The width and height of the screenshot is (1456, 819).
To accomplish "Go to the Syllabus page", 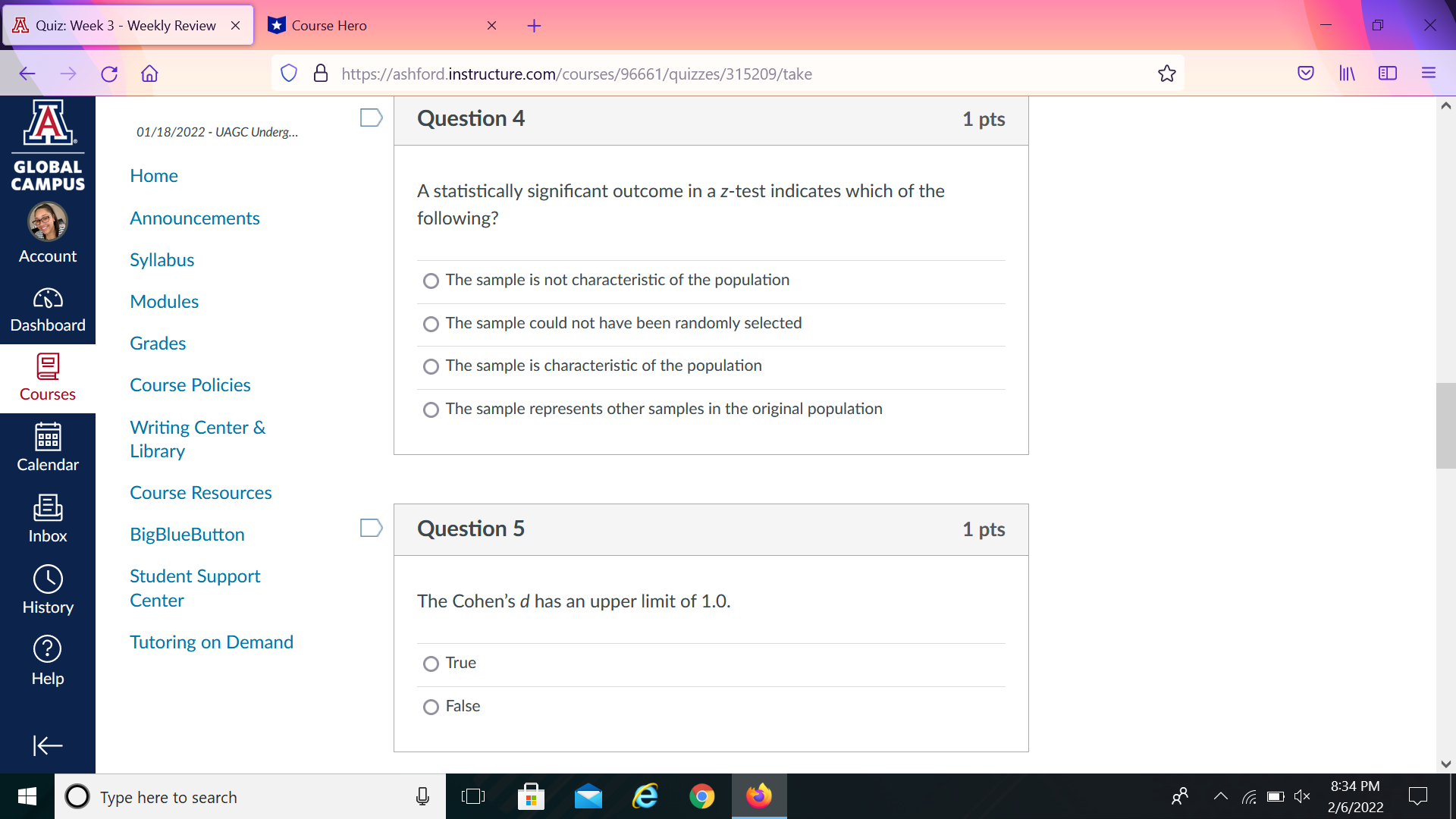I will [x=162, y=259].
